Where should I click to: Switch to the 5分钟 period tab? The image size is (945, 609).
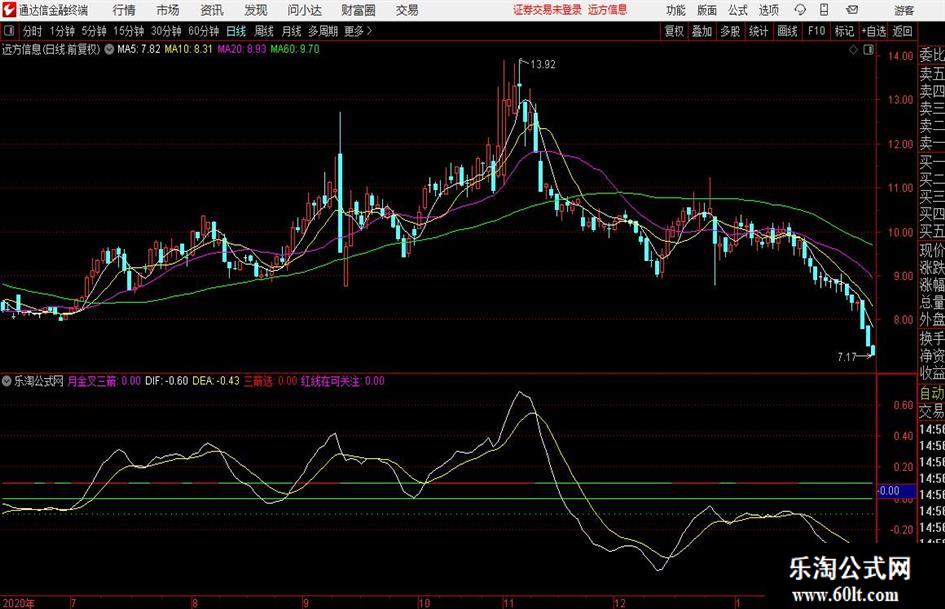point(94,31)
